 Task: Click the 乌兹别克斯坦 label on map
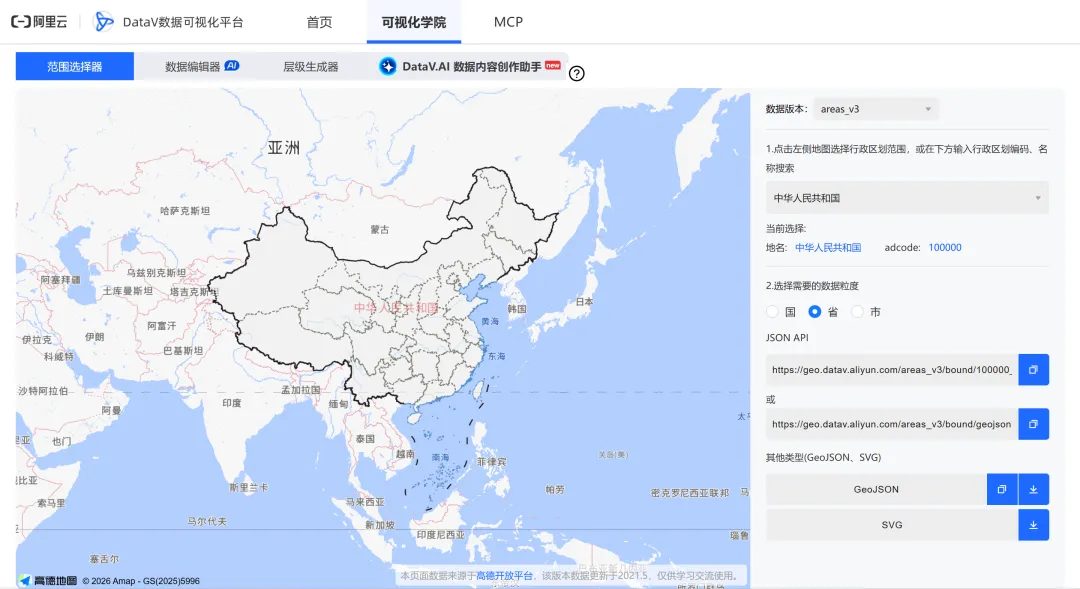click(x=156, y=273)
